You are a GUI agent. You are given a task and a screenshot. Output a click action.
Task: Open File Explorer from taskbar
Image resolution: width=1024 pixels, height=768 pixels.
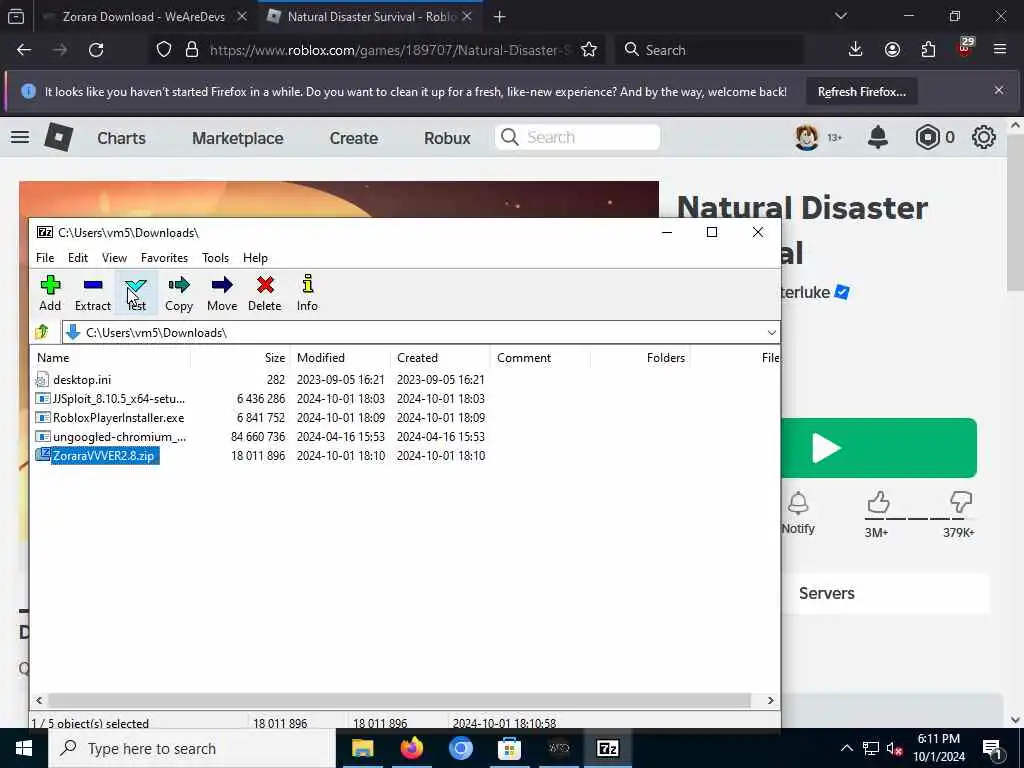click(362, 748)
